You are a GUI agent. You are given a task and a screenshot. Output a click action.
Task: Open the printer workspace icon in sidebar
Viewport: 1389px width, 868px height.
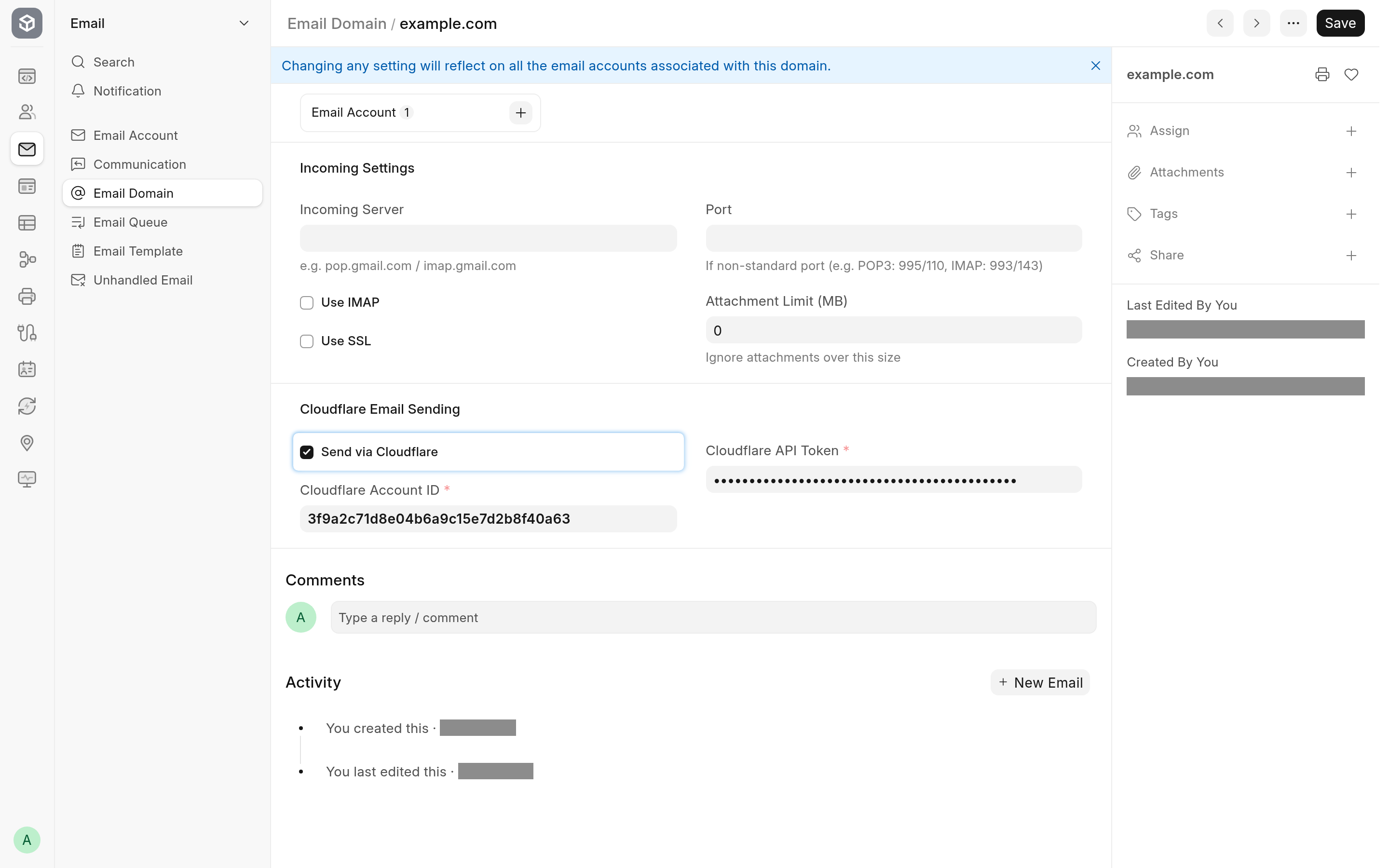coord(27,296)
